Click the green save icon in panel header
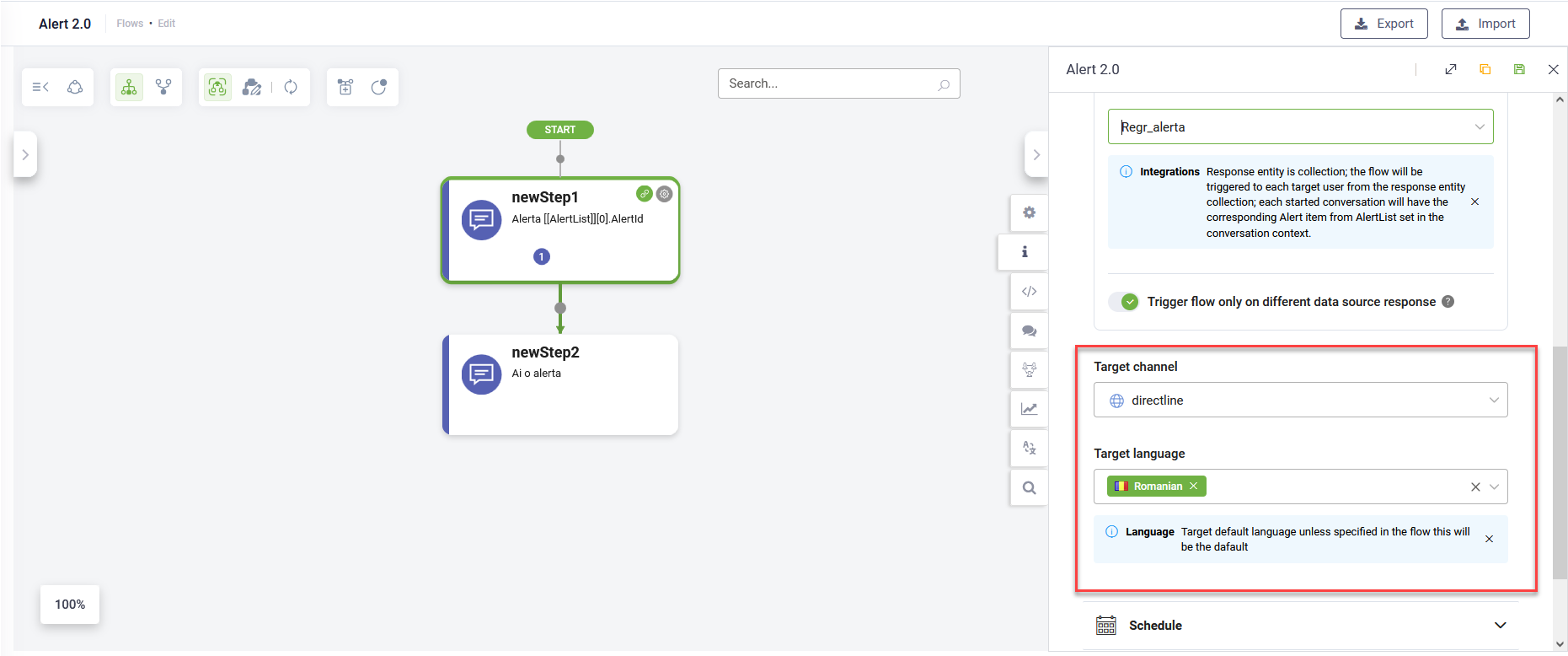The width and height of the screenshot is (1568, 656). coord(1519,69)
